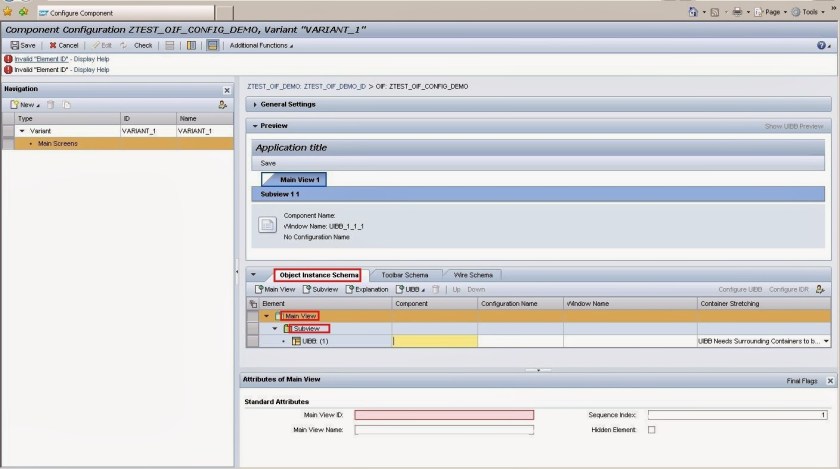Click the Subview add button
Image resolution: width=840 pixels, height=469 pixels.
tap(320, 289)
